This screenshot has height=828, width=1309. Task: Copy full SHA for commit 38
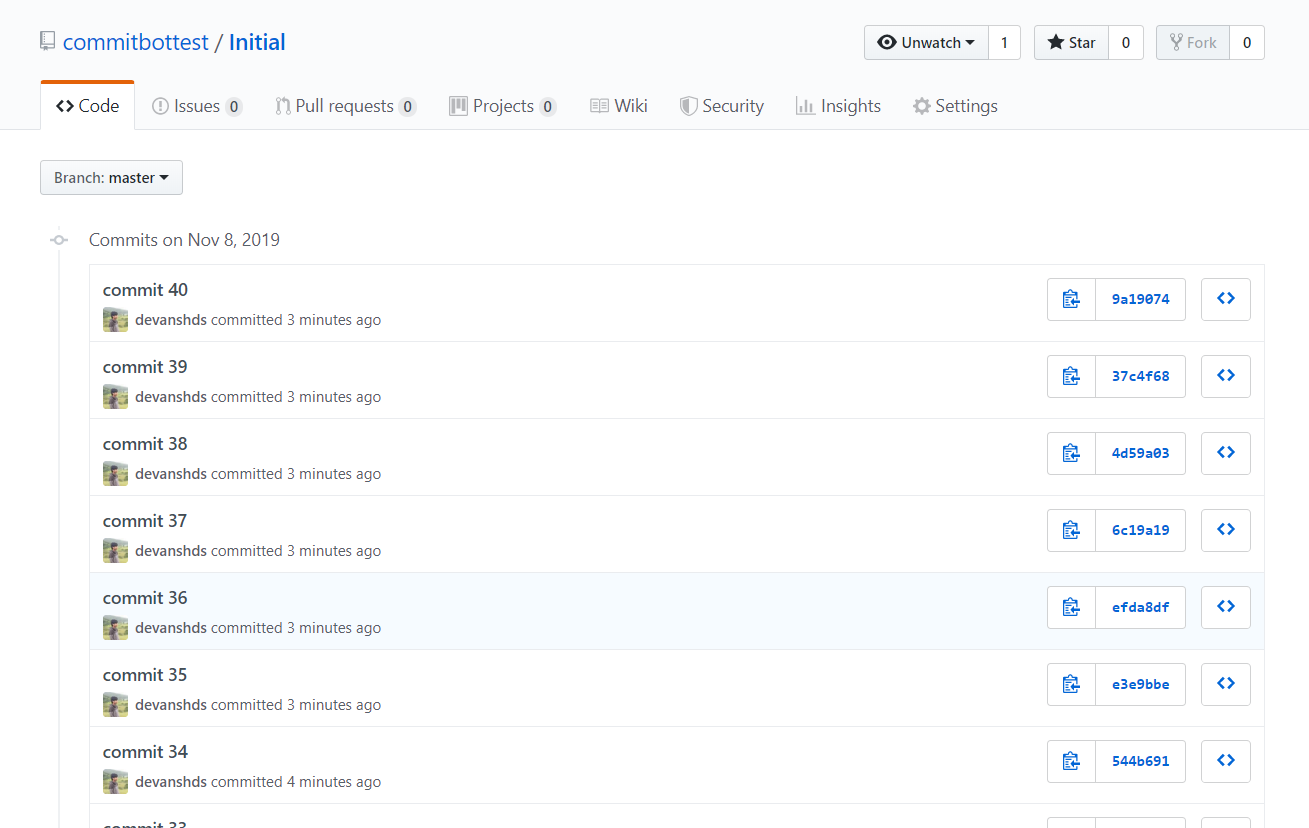pos(1072,453)
